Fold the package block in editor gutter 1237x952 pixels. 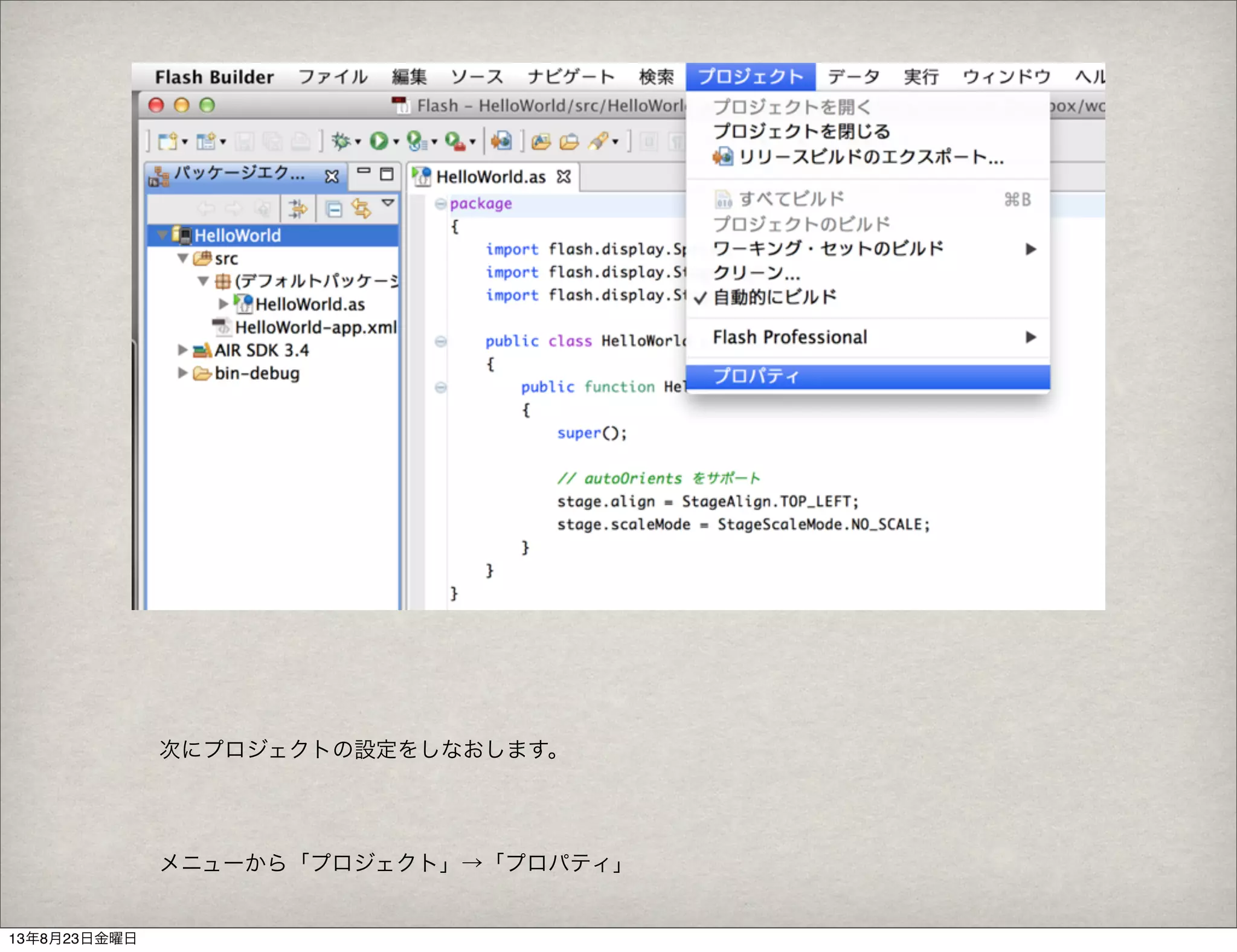[441, 204]
